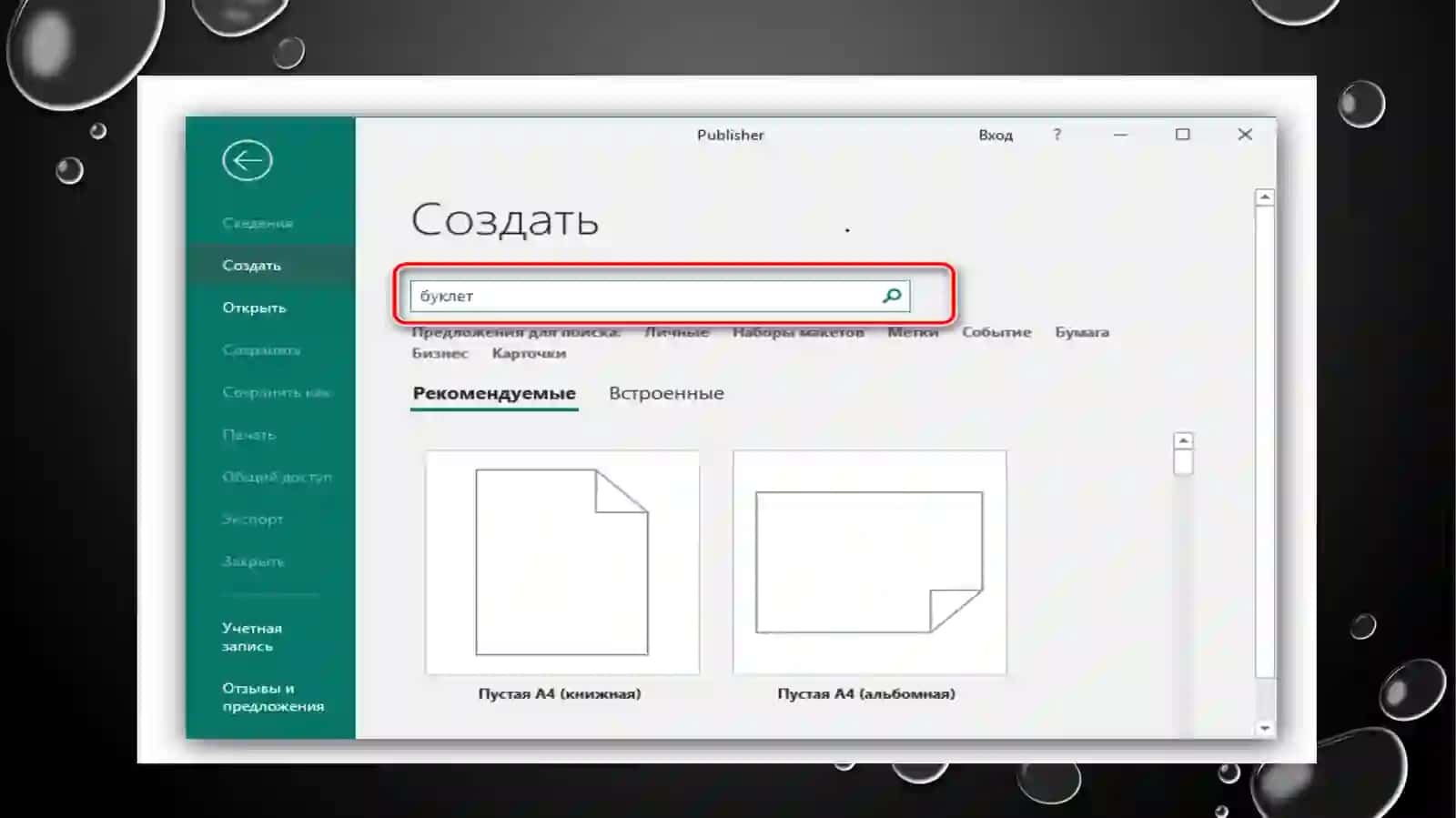
Task: Click the Наборы макетов suggestion
Action: coord(798,332)
